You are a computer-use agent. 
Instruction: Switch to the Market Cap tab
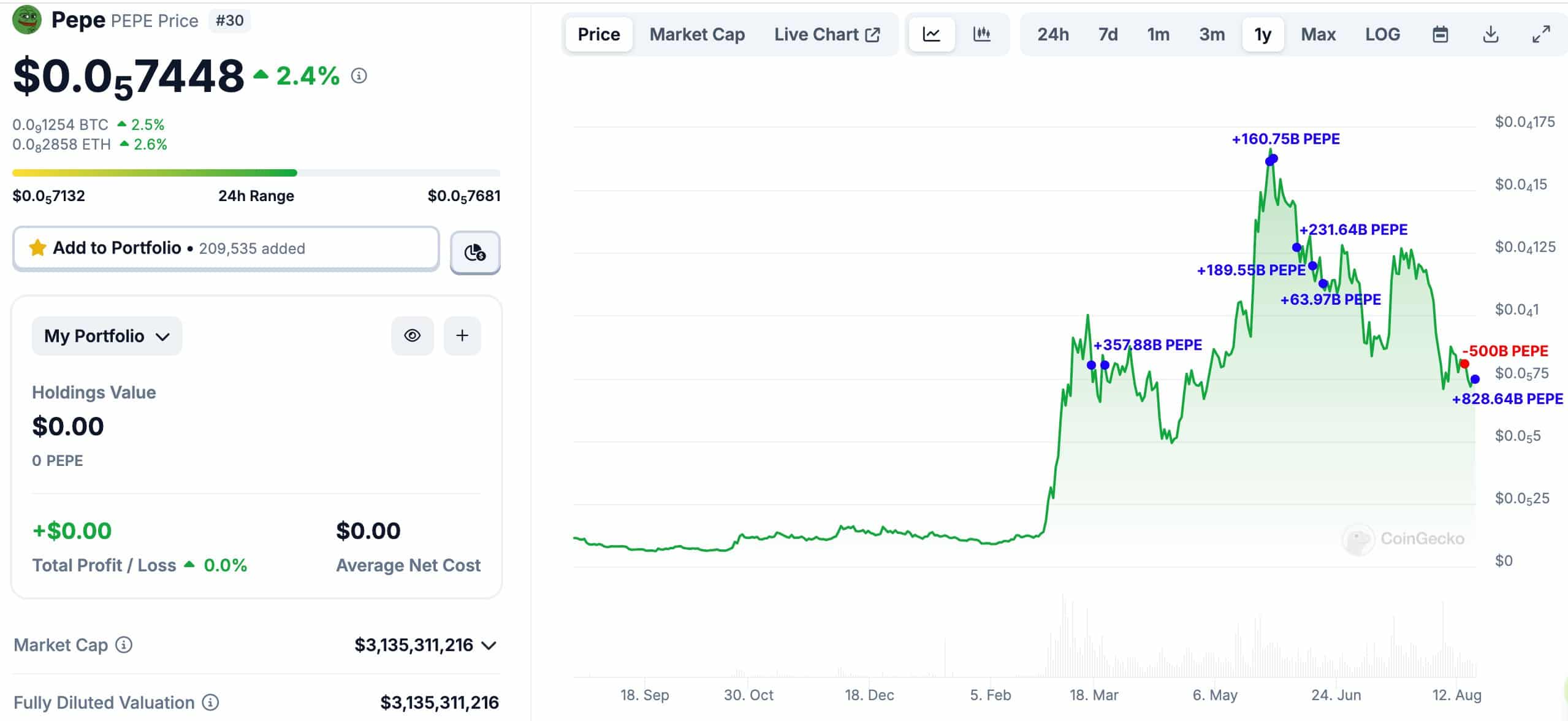tap(697, 34)
